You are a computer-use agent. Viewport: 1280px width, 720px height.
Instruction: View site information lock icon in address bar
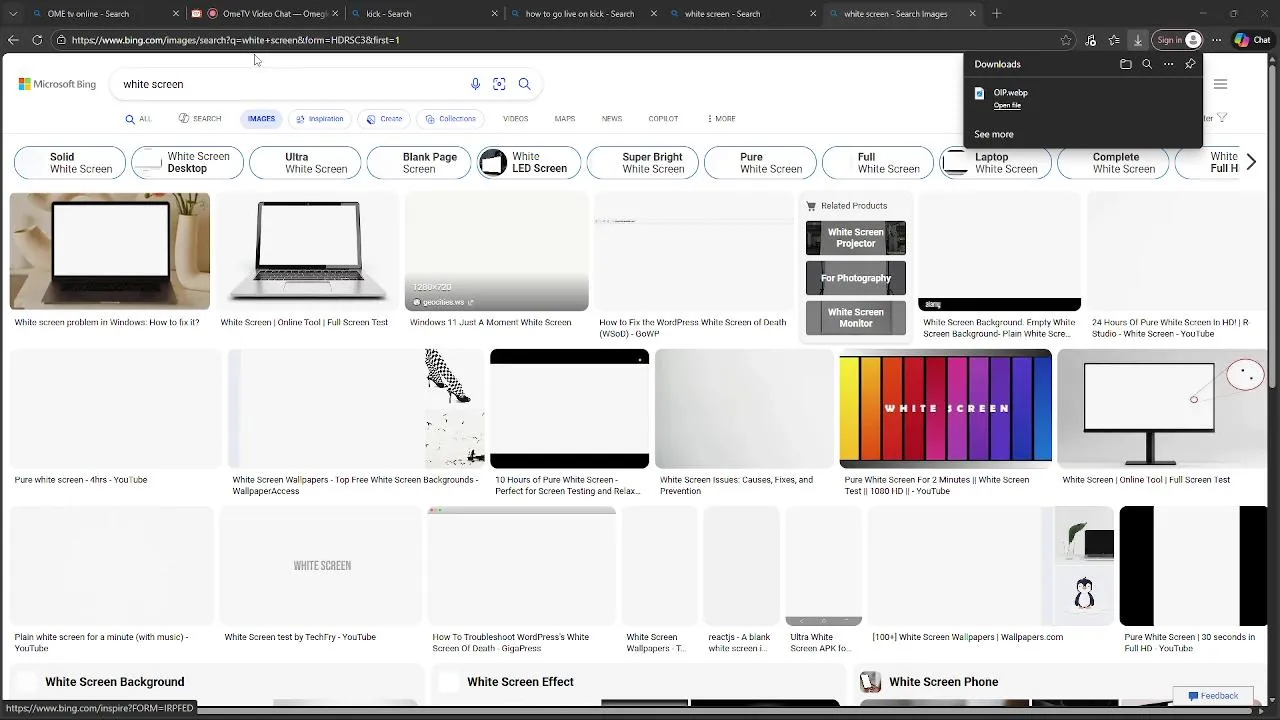click(x=61, y=40)
